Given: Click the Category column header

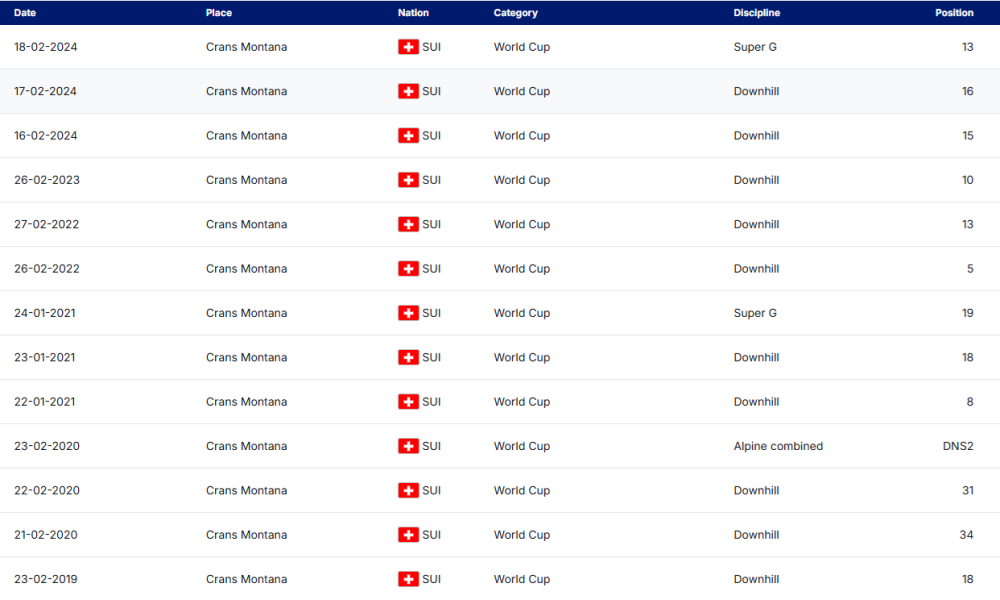Looking at the screenshot, I should pos(515,13).
